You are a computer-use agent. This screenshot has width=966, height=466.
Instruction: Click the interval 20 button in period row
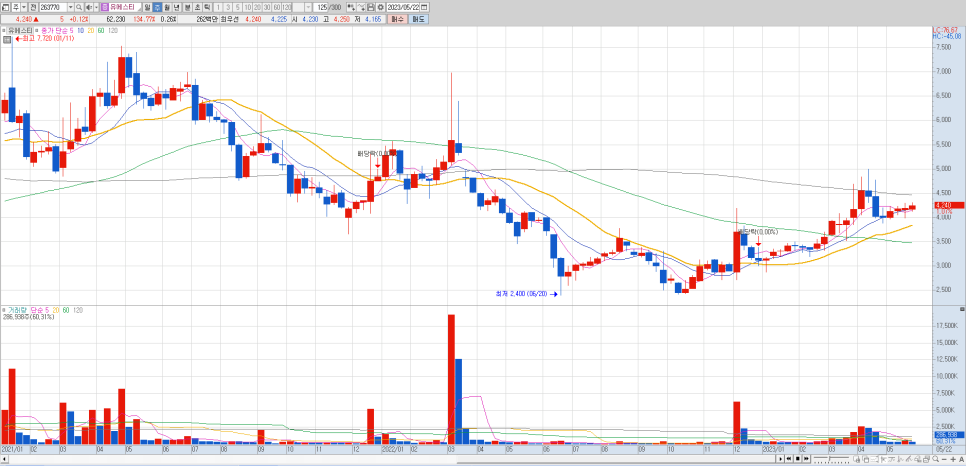tap(258, 7)
